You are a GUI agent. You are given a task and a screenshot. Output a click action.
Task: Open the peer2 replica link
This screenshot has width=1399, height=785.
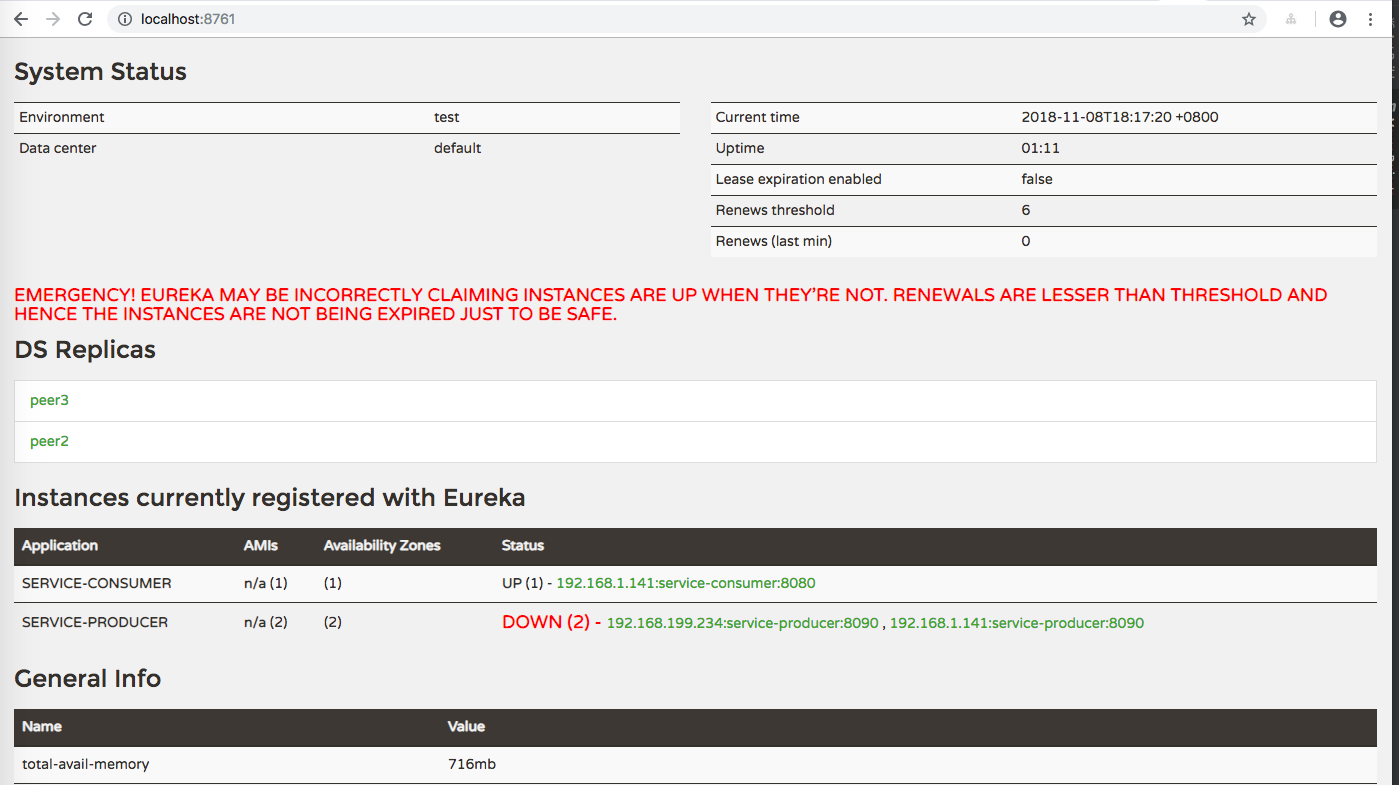point(49,441)
